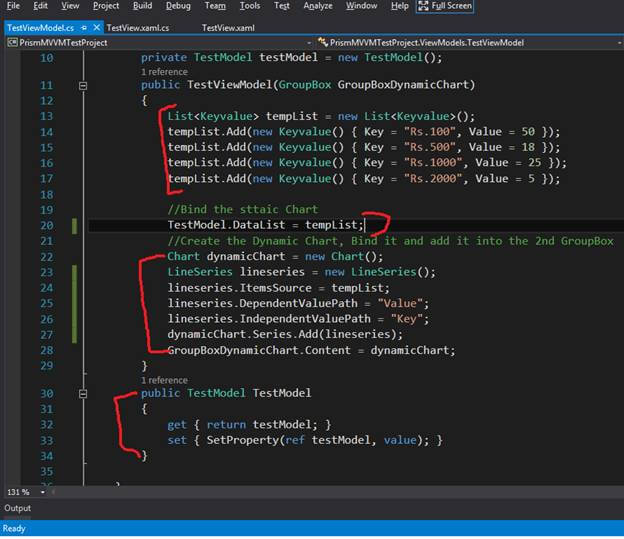This screenshot has width=624, height=539.
Task: Open the Test menu
Action: tap(282, 6)
